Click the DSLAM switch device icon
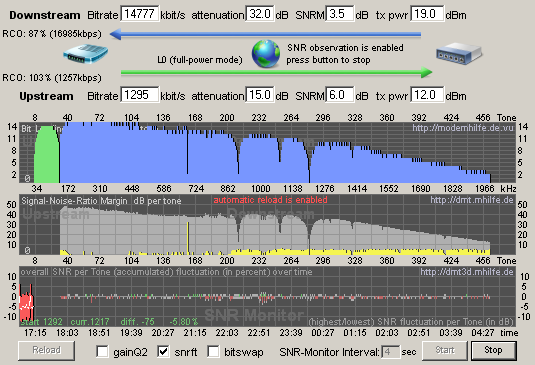 pos(459,53)
